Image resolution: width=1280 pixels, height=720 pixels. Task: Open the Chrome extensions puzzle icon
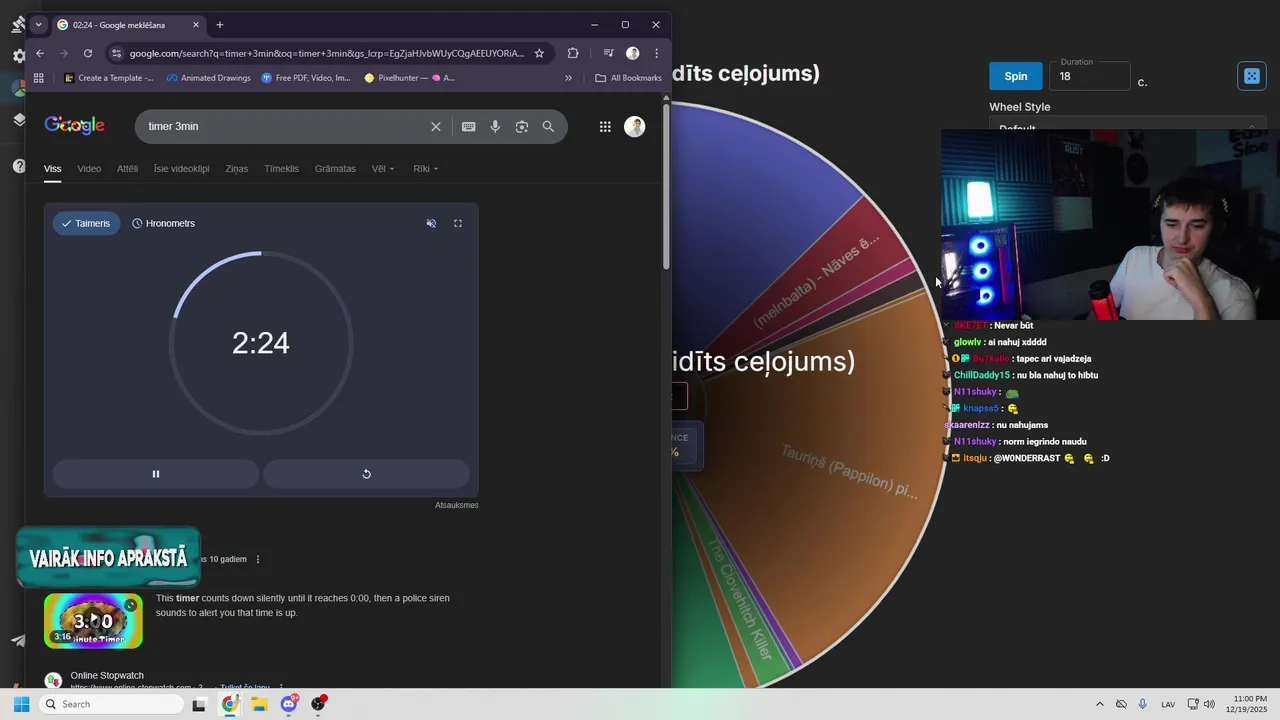tap(573, 53)
